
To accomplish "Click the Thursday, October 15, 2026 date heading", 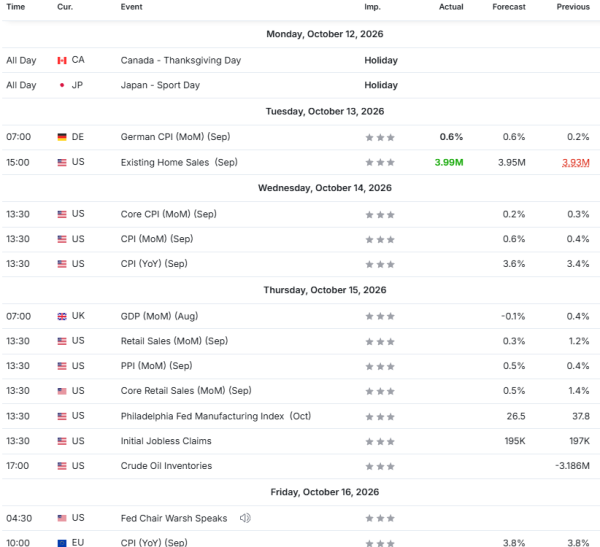I will click(324, 290).
